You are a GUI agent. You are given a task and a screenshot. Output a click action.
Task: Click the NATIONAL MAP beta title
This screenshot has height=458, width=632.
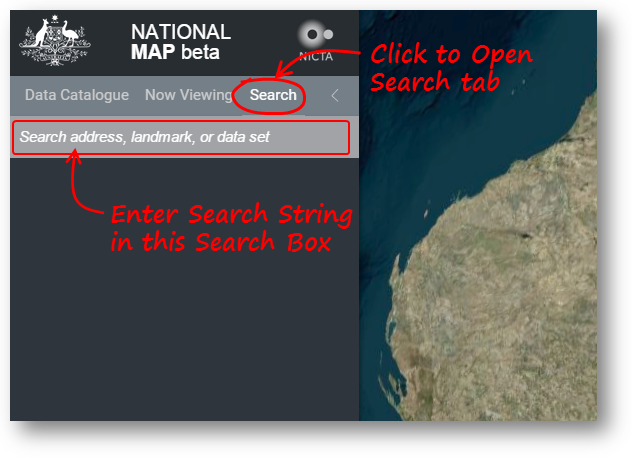coord(181,42)
